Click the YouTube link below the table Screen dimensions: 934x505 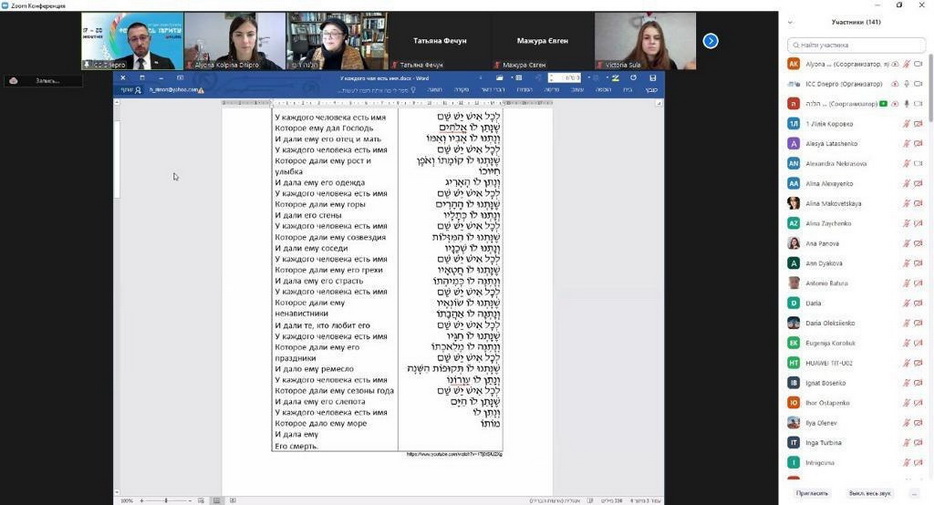point(454,455)
